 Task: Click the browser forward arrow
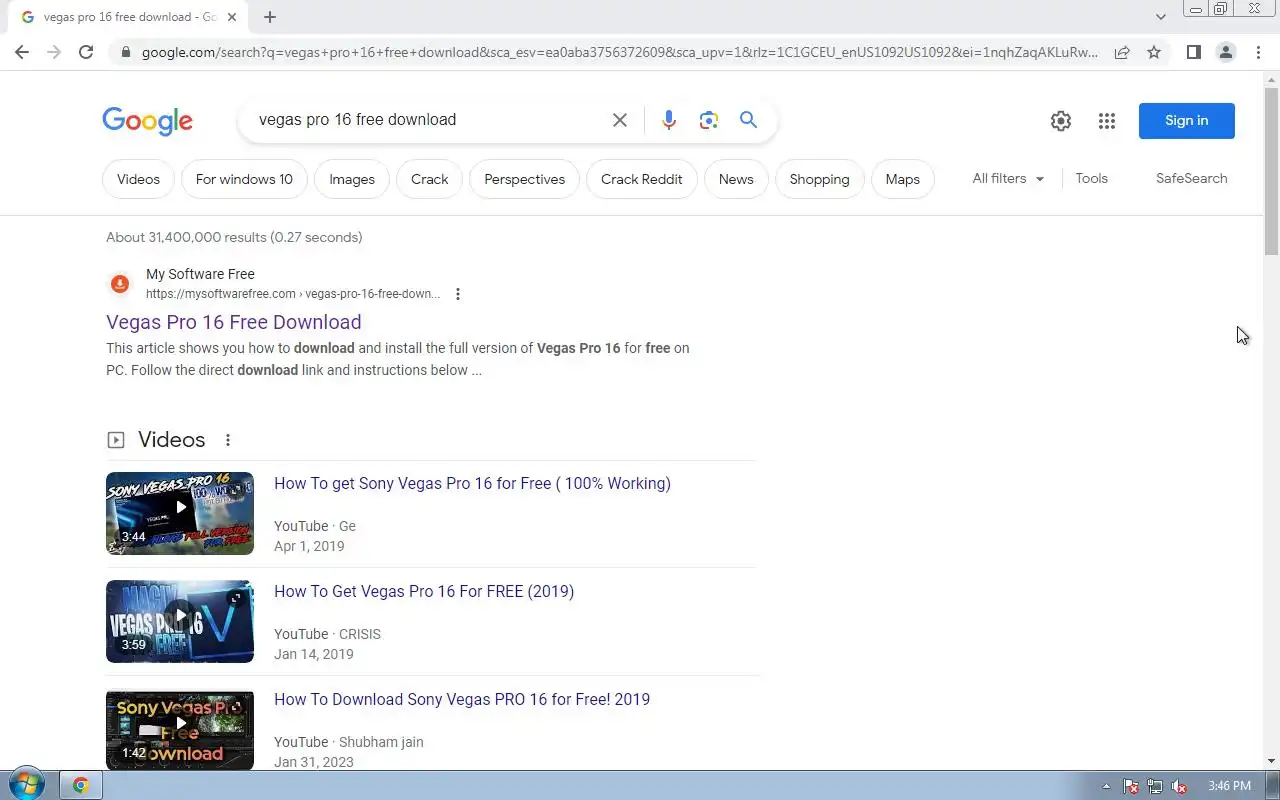click(x=54, y=52)
